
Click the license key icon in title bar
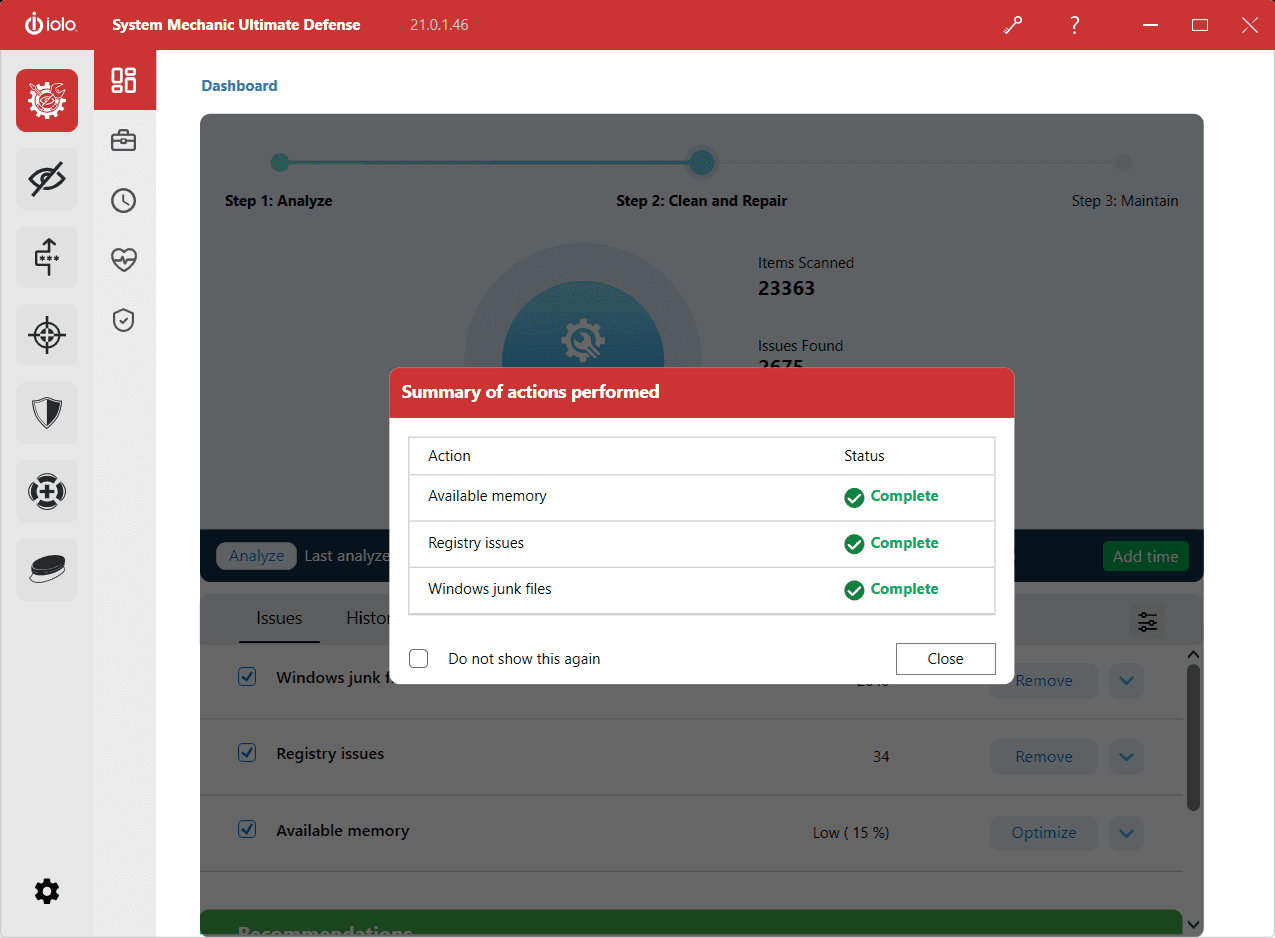(1013, 25)
